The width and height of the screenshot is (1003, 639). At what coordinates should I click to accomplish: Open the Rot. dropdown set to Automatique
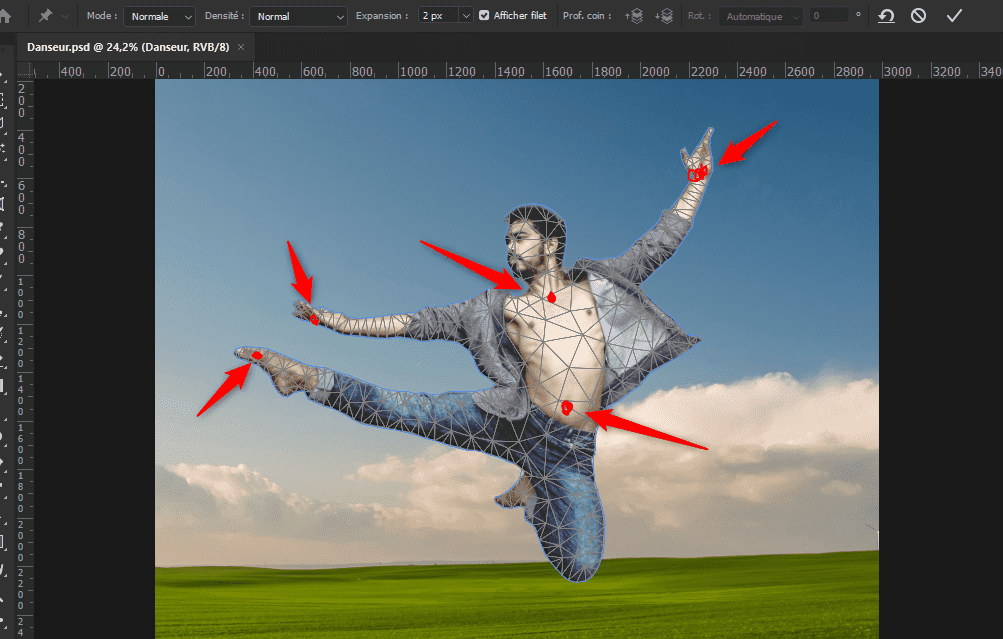coord(761,16)
